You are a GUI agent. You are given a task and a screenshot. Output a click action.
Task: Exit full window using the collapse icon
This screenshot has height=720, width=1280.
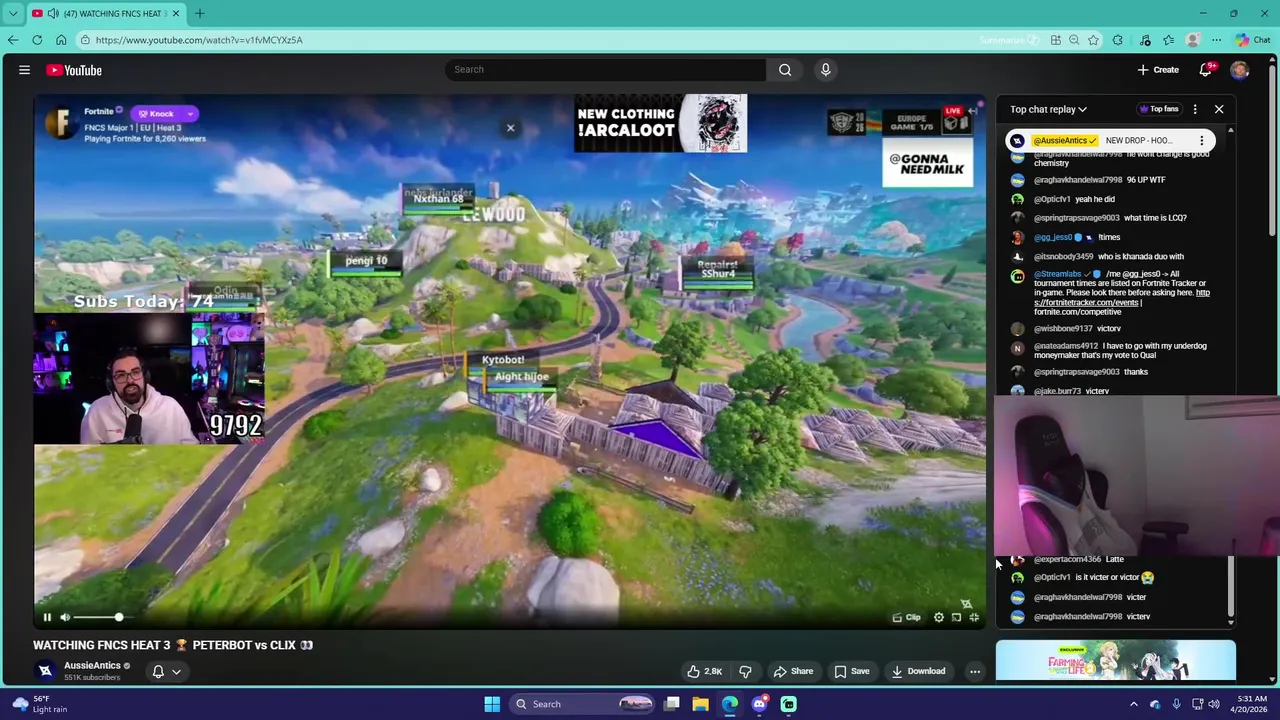tap(974, 617)
